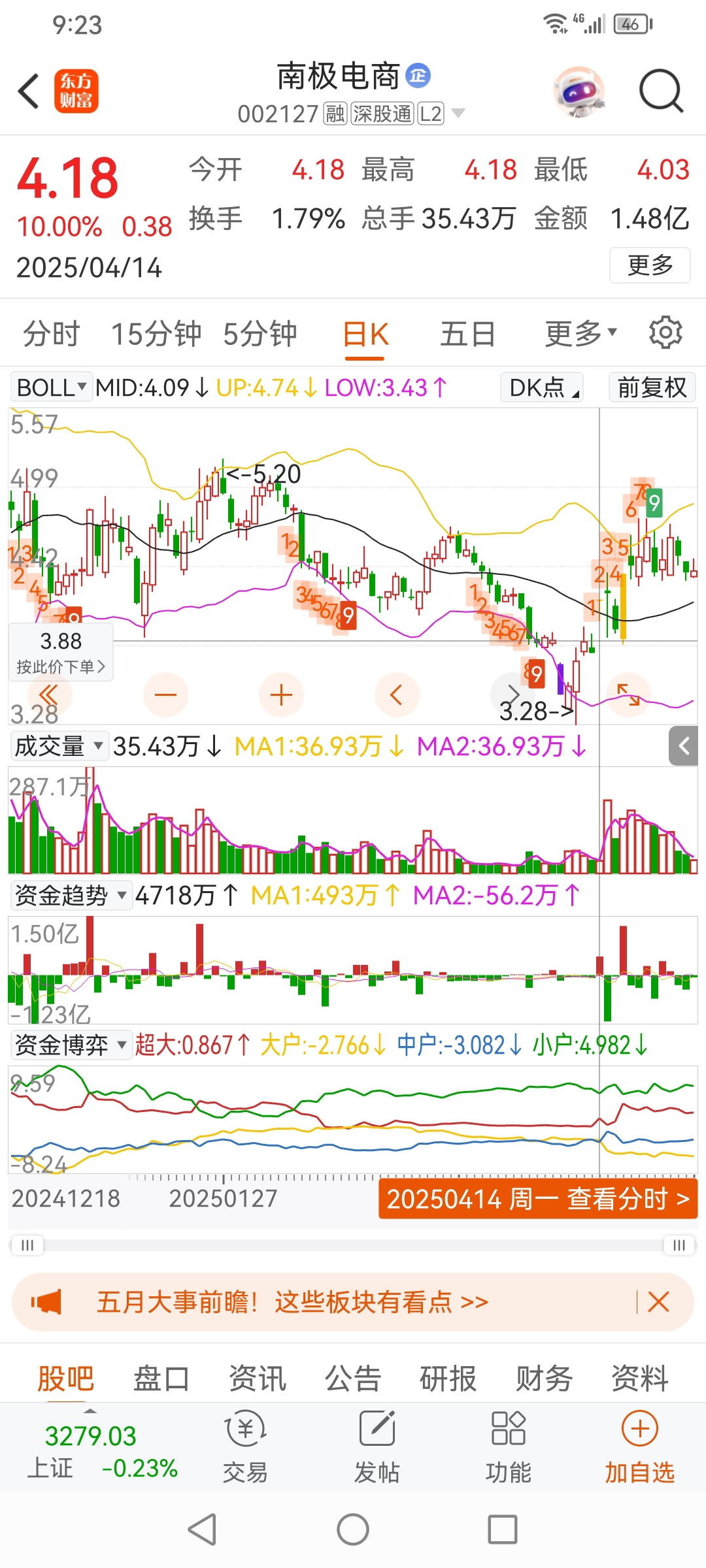Open chart settings gear icon
The image size is (706, 1568).
pyautogui.click(x=665, y=333)
